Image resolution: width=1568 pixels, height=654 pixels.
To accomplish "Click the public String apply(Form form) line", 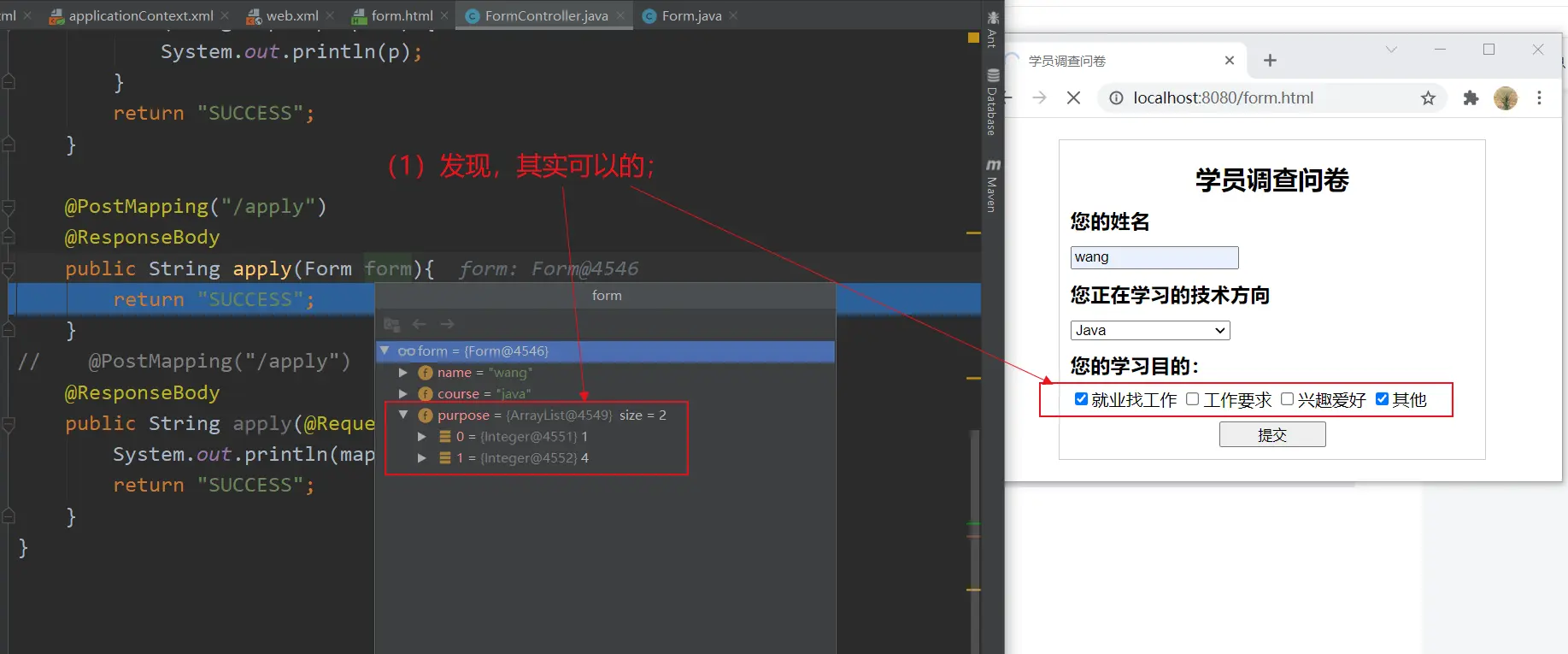I will coord(250,268).
